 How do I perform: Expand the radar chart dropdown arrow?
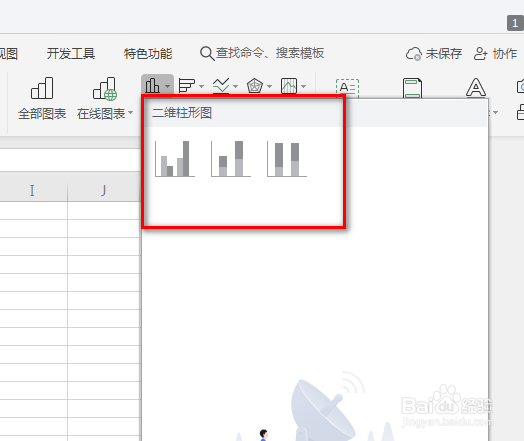270,86
